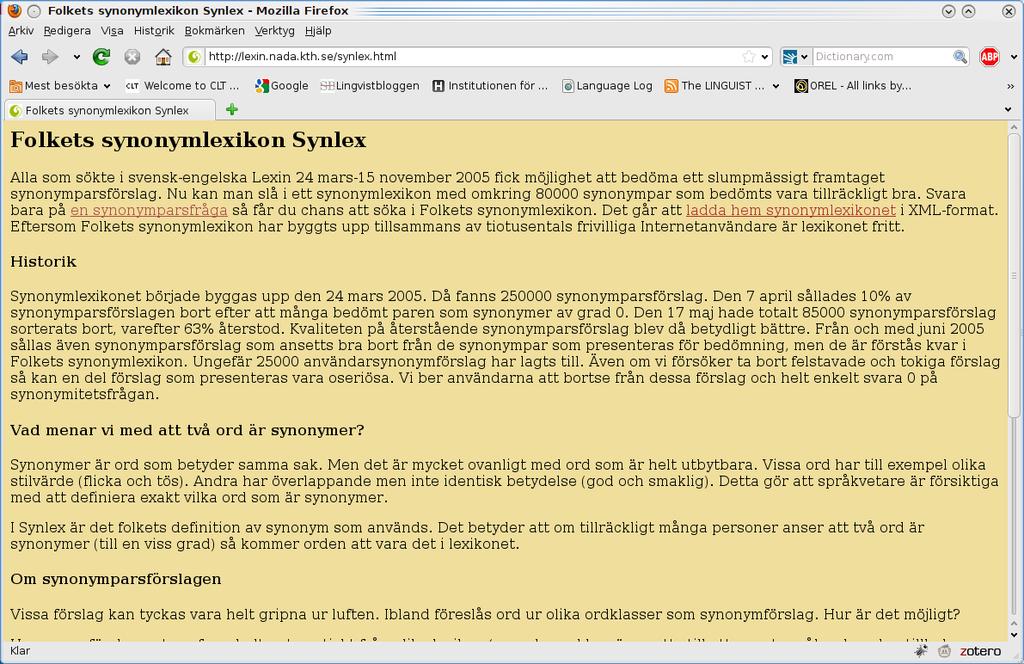Screen dimensions: 1024x664
Task: Click the 'Klar' status bar text
Action: (20, 651)
